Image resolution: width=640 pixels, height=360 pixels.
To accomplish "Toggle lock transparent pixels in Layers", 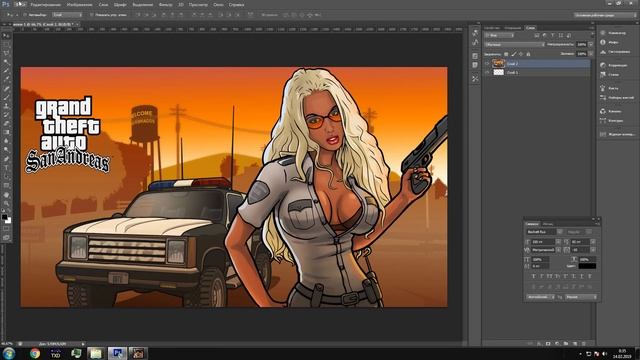I will pos(506,54).
